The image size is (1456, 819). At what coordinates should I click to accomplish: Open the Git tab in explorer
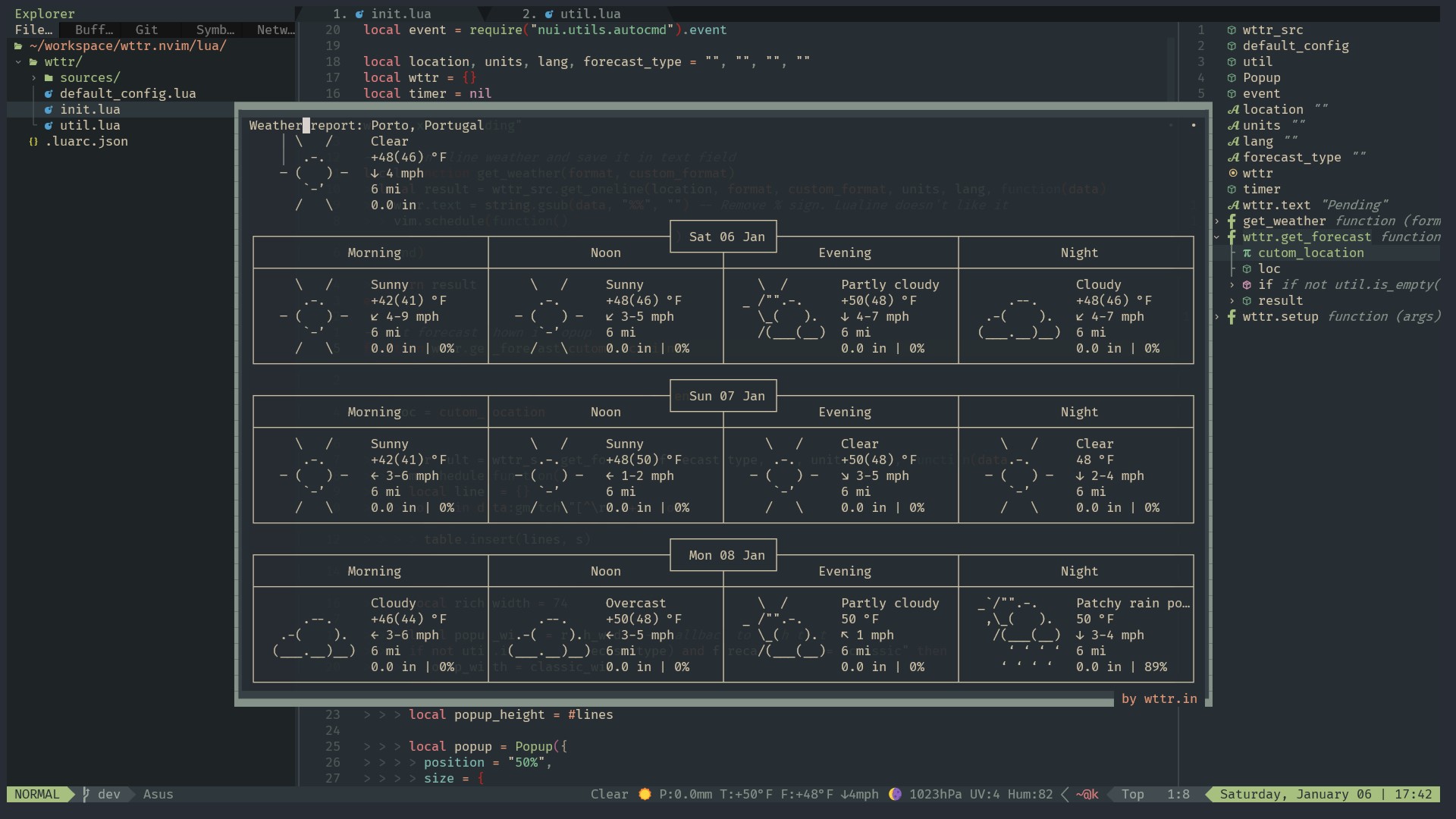pyautogui.click(x=146, y=30)
